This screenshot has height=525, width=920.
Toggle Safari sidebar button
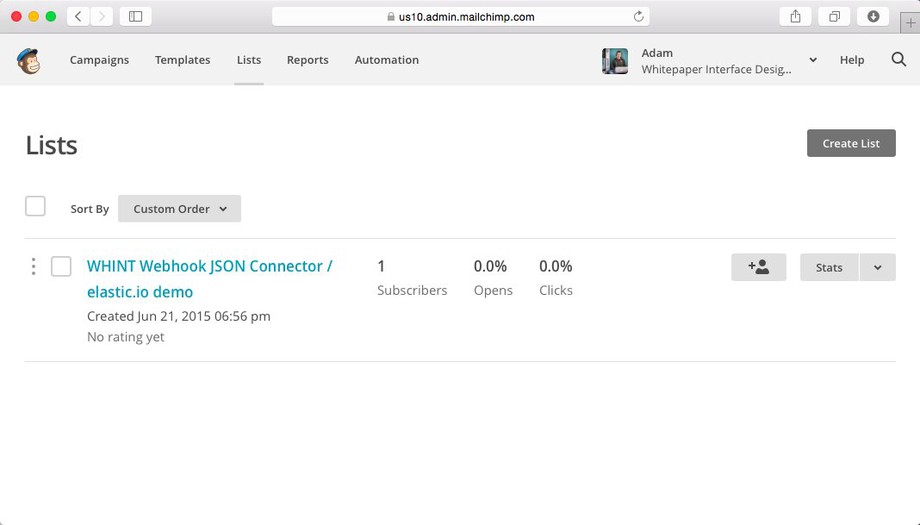136,16
